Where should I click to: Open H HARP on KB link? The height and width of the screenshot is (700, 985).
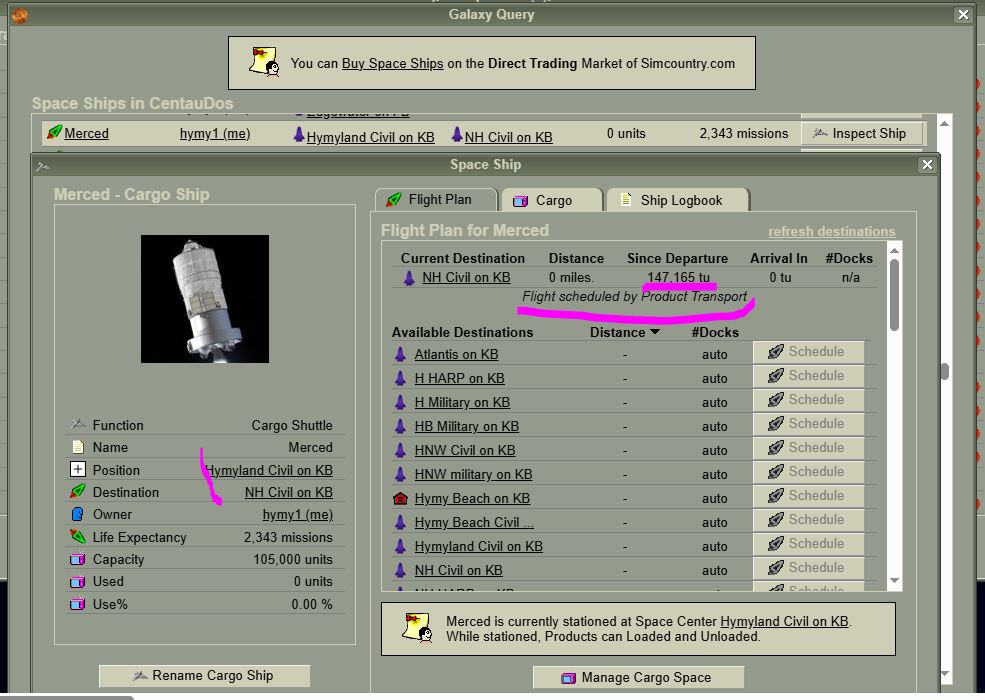(459, 378)
